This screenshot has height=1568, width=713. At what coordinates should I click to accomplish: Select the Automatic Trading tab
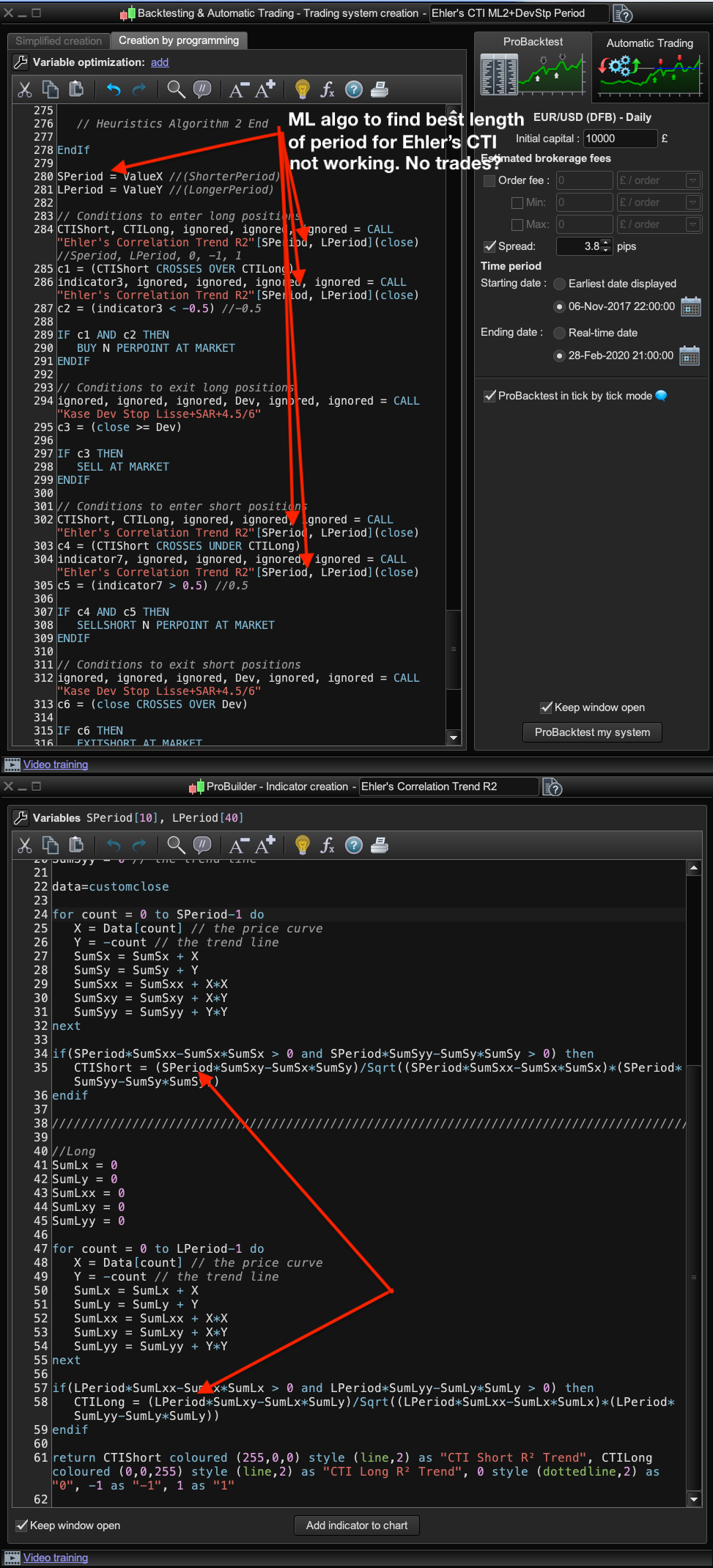[650, 67]
